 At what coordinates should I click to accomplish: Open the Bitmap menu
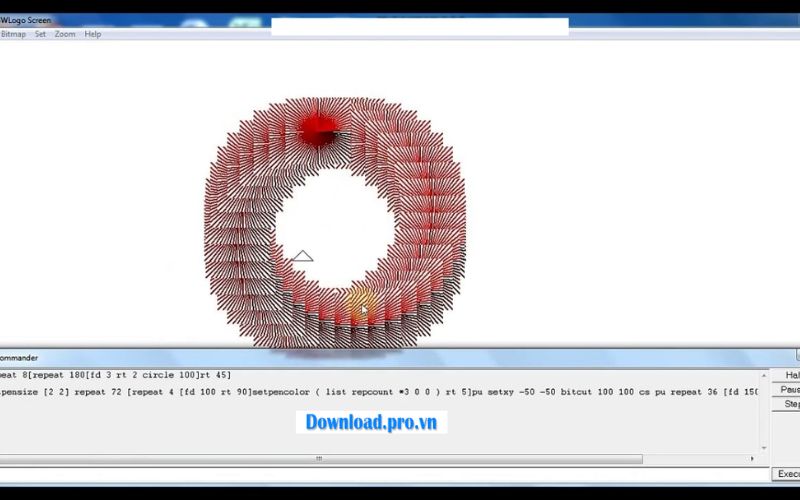[x=13, y=34]
